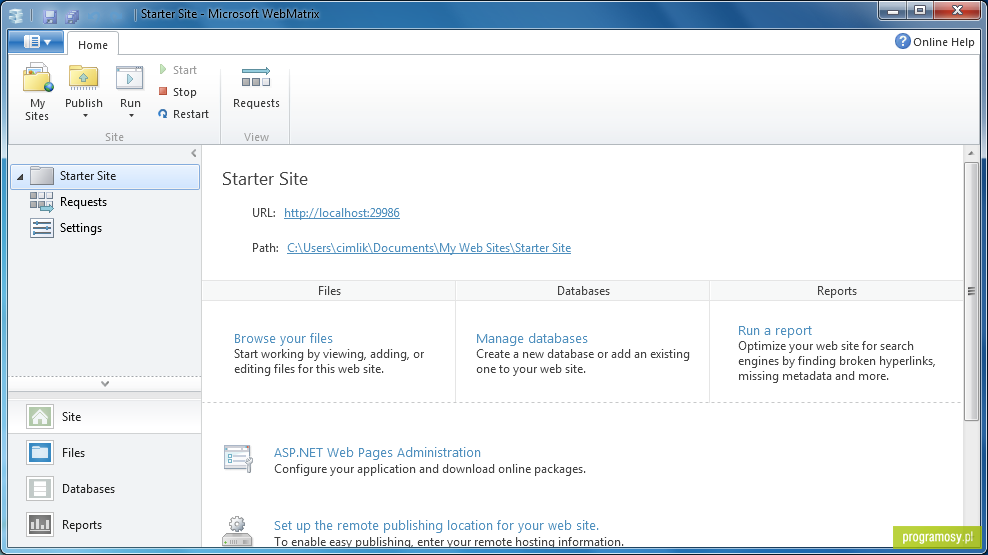
Task: Click the remote publishing gear server icon
Action: [x=238, y=531]
